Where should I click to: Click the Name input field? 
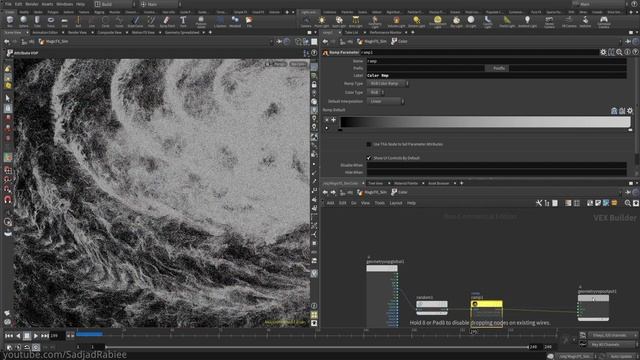point(496,61)
